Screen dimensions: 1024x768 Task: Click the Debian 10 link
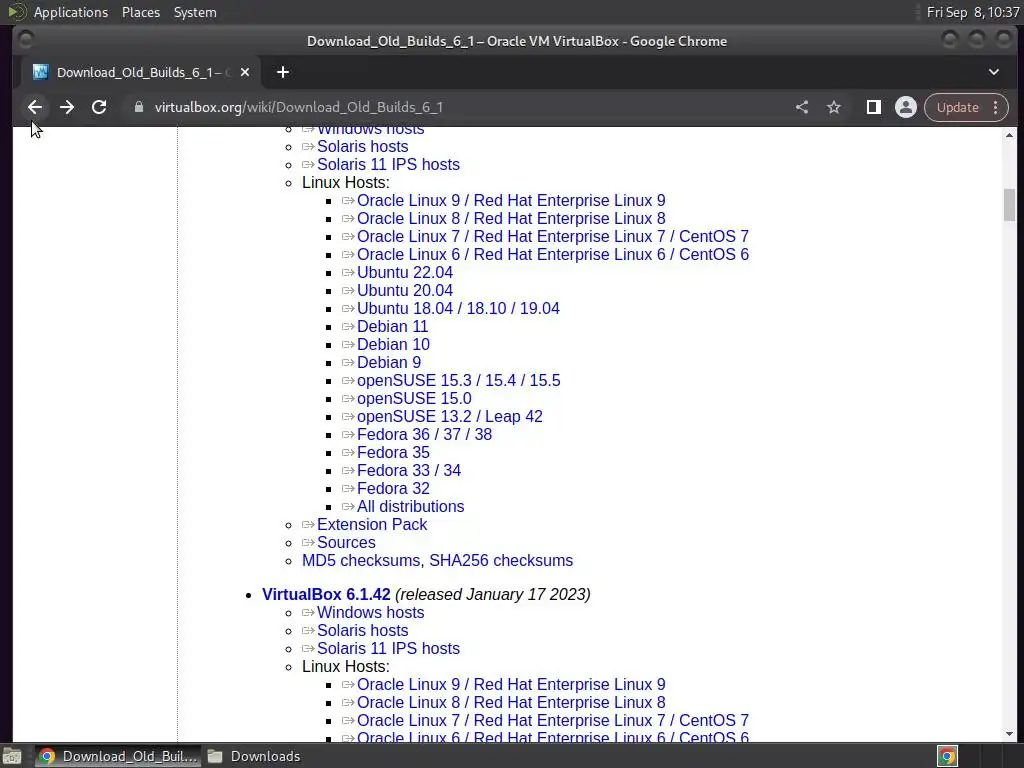[393, 345]
